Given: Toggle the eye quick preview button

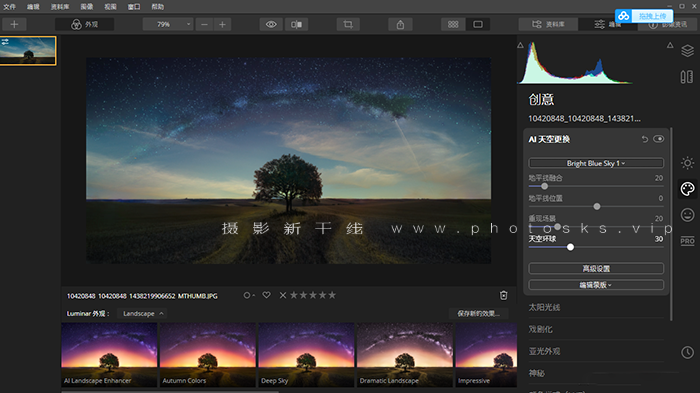Looking at the screenshot, I should click(271, 24).
